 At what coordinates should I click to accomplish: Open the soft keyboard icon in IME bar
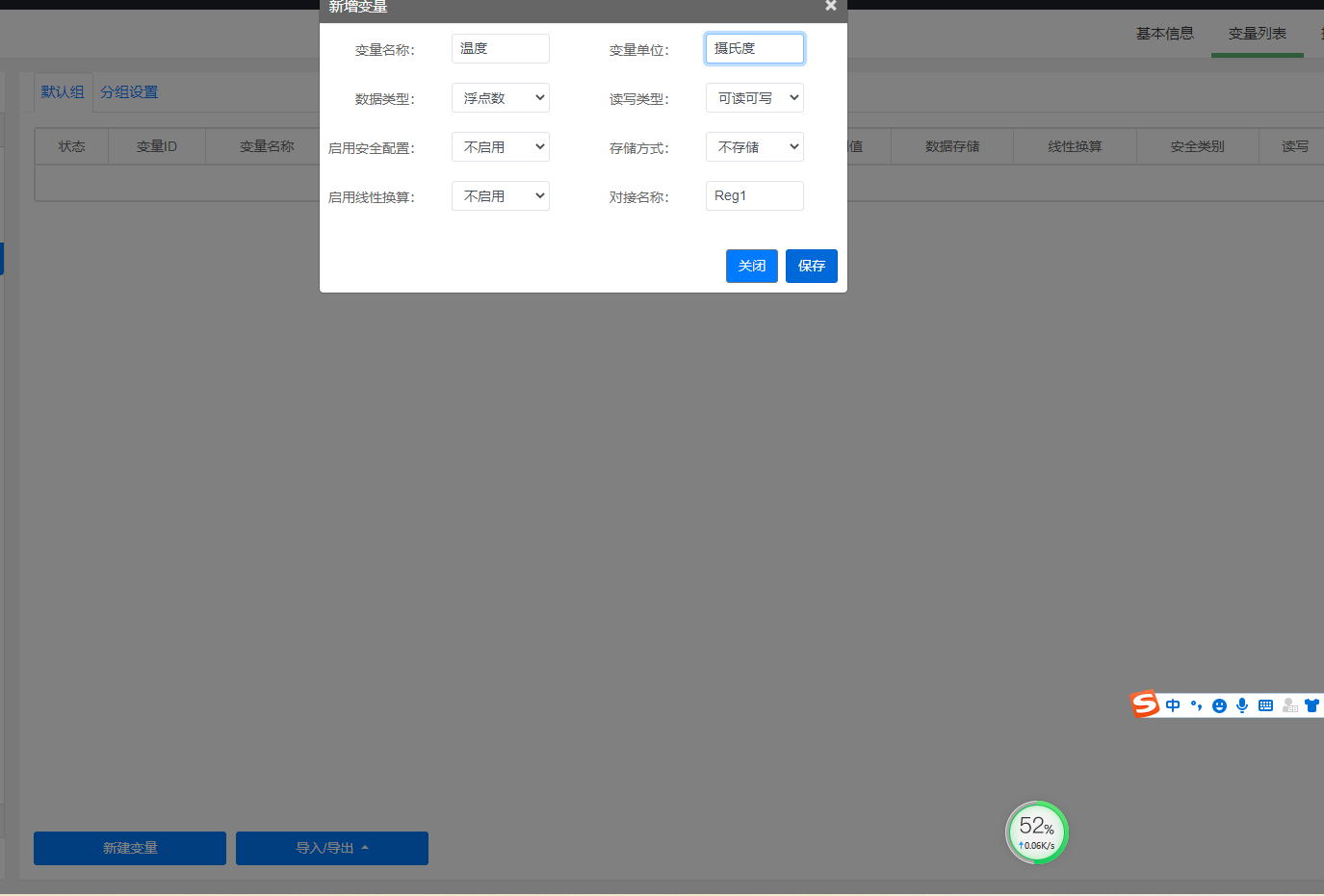coord(1265,705)
